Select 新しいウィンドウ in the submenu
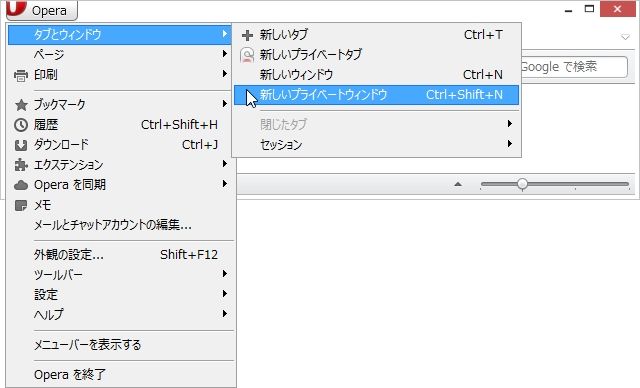The image size is (640, 388). click(376, 75)
